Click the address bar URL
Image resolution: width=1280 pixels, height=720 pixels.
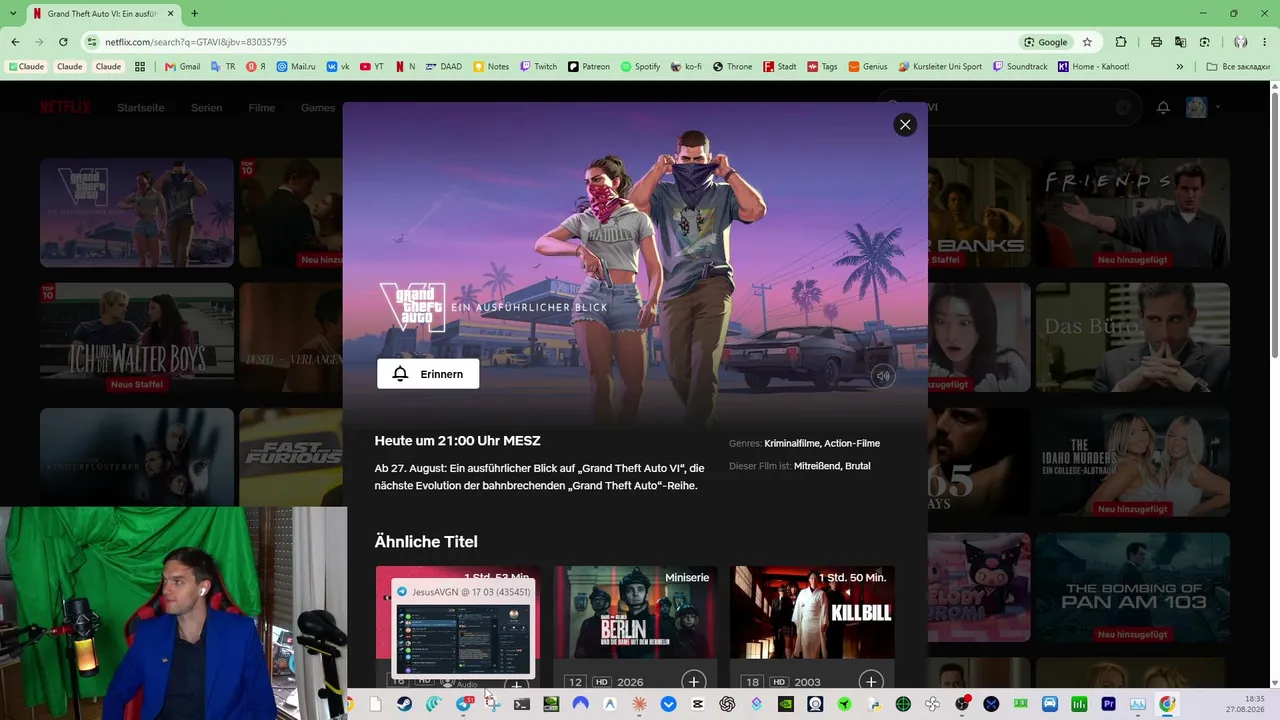click(x=196, y=42)
